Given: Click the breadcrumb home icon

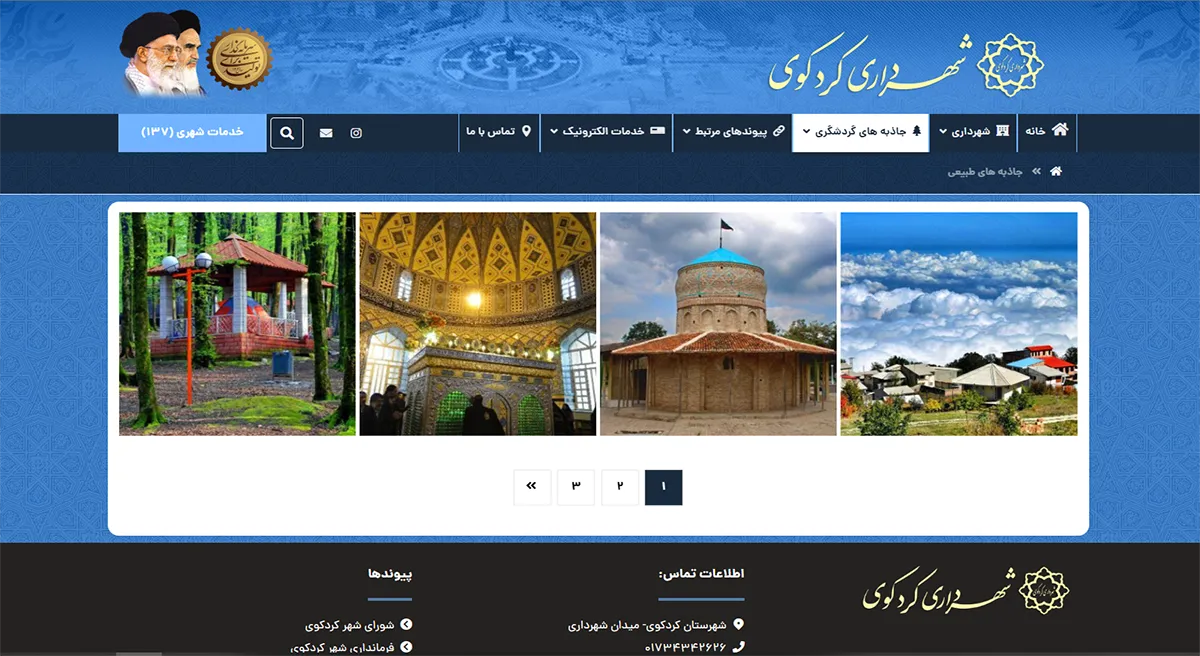Looking at the screenshot, I should coord(1055,172).
